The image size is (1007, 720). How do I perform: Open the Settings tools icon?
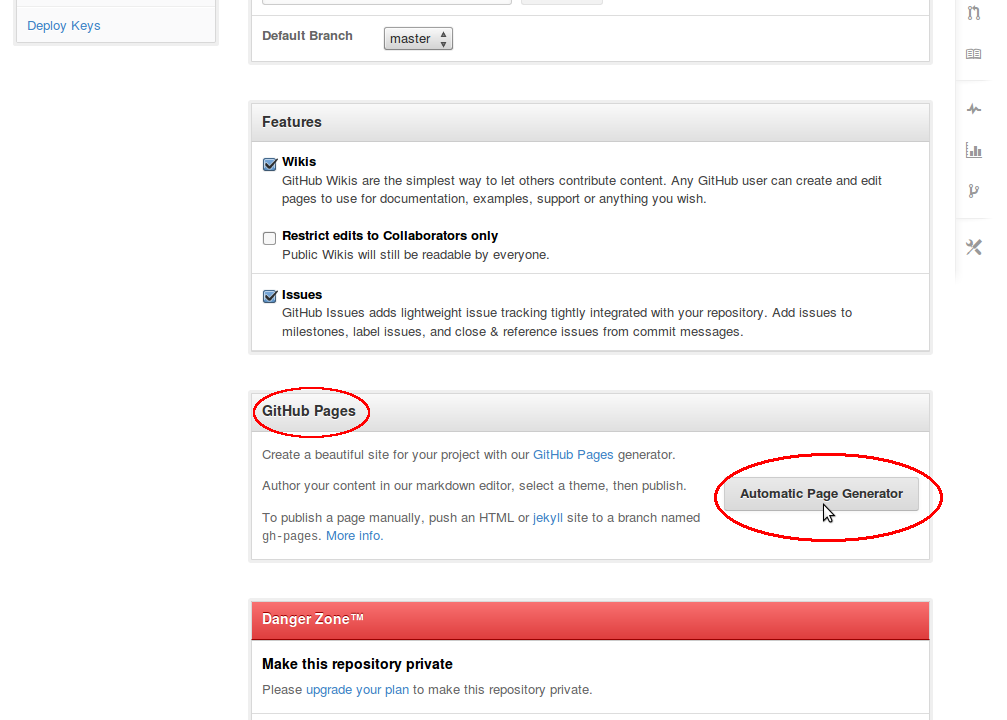point(974,247)
